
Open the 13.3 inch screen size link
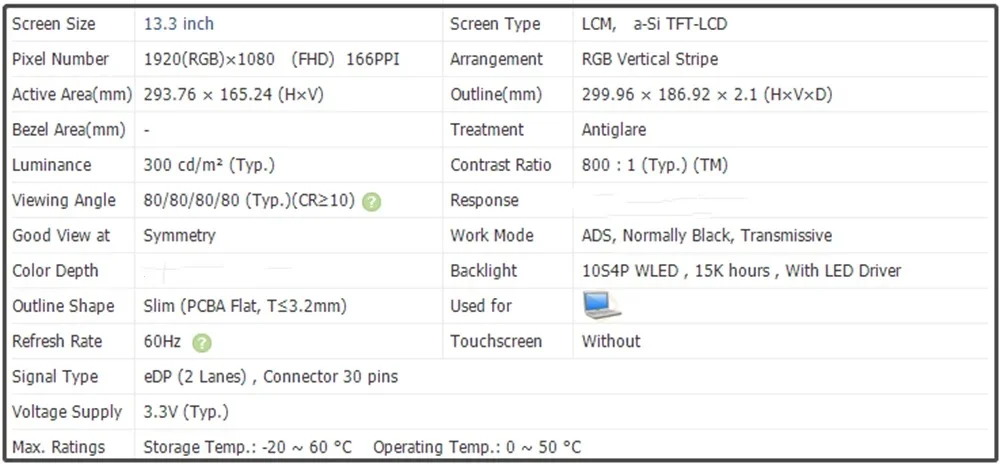coord(179,24)
